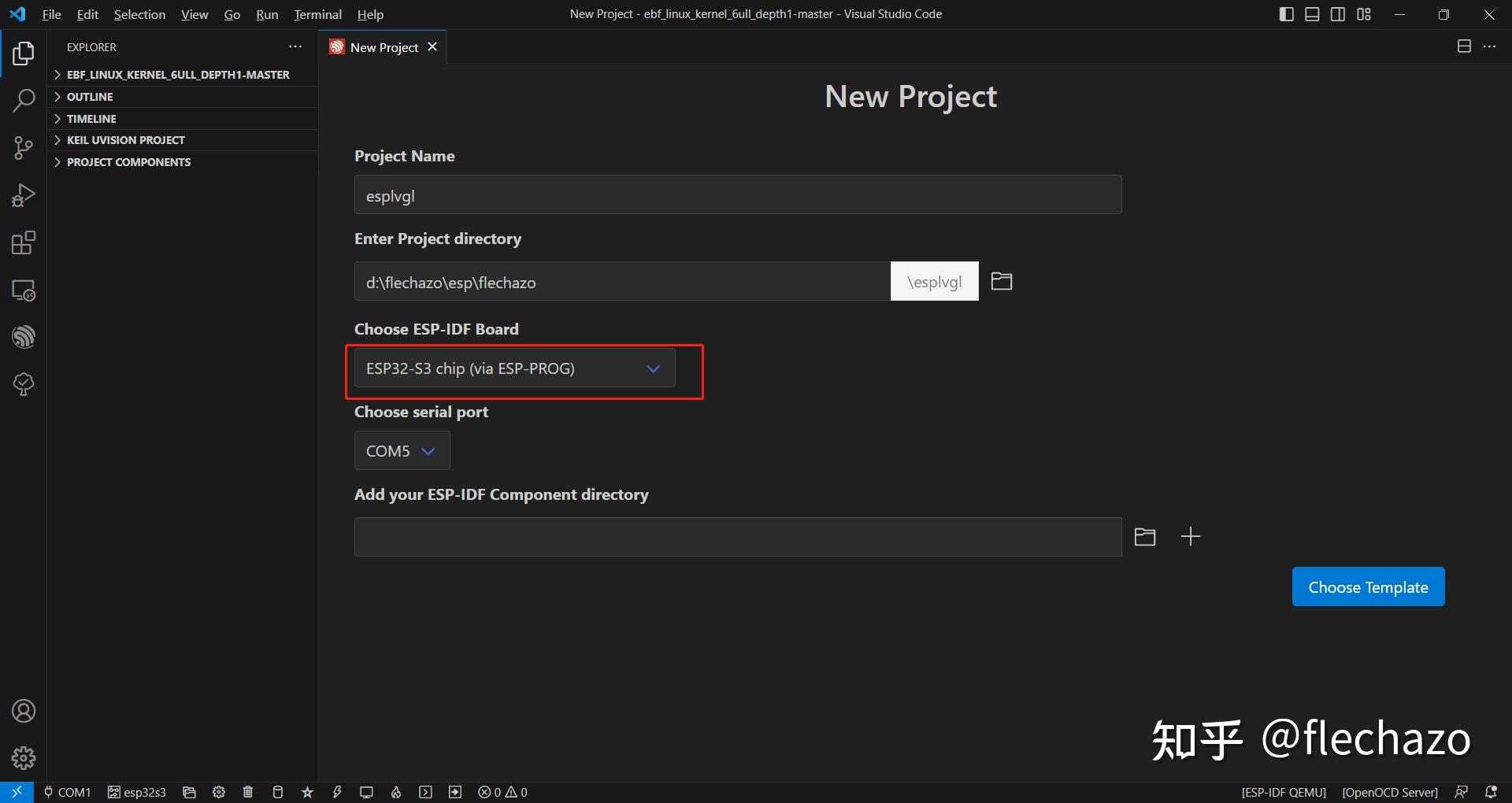Open the Extensions view
The height and width of the screenshot is (803, 1512).
click(x=24, y=242)
